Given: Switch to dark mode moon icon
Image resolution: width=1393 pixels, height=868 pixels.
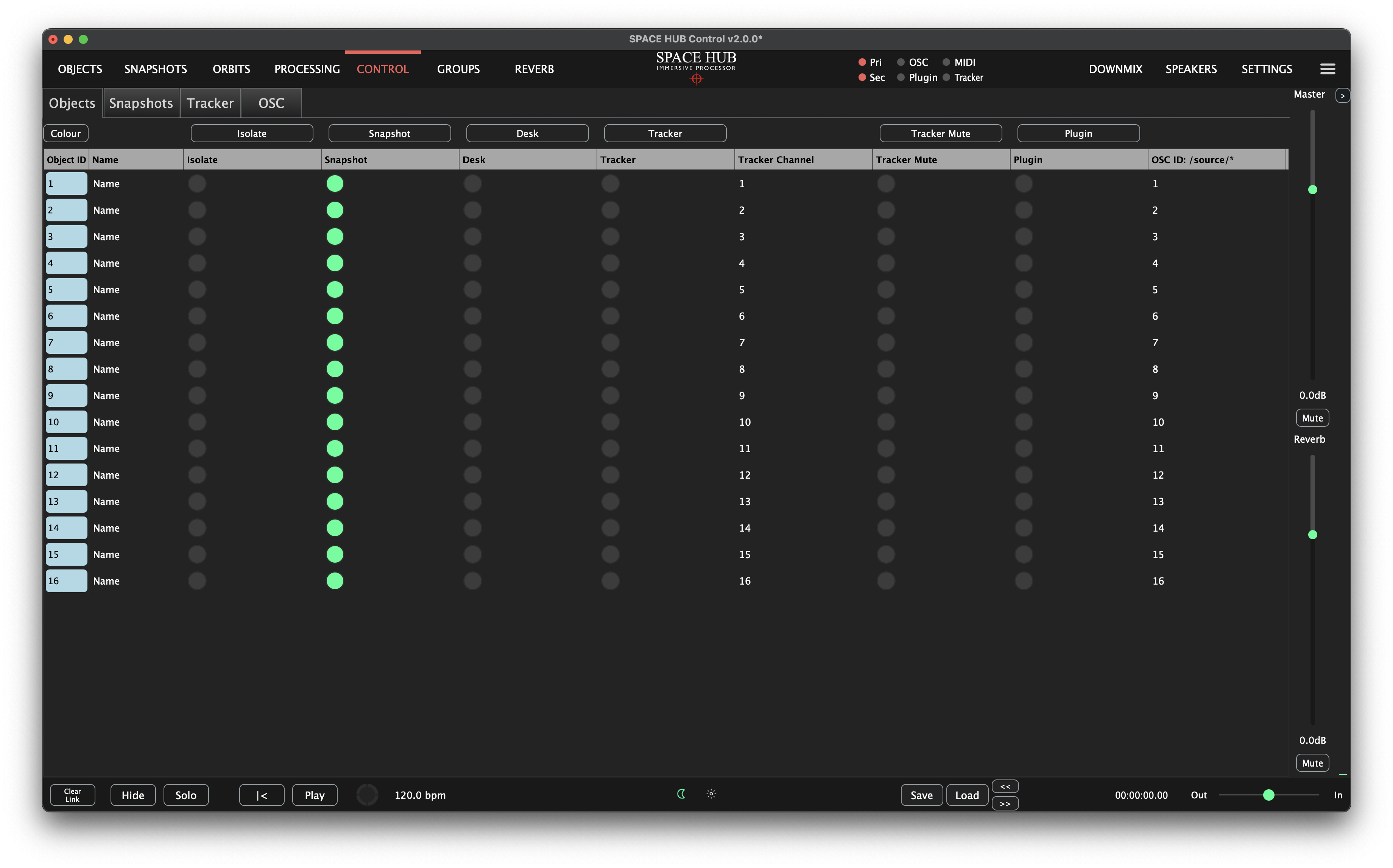Looking at the screenshot, I should (681, 794).
